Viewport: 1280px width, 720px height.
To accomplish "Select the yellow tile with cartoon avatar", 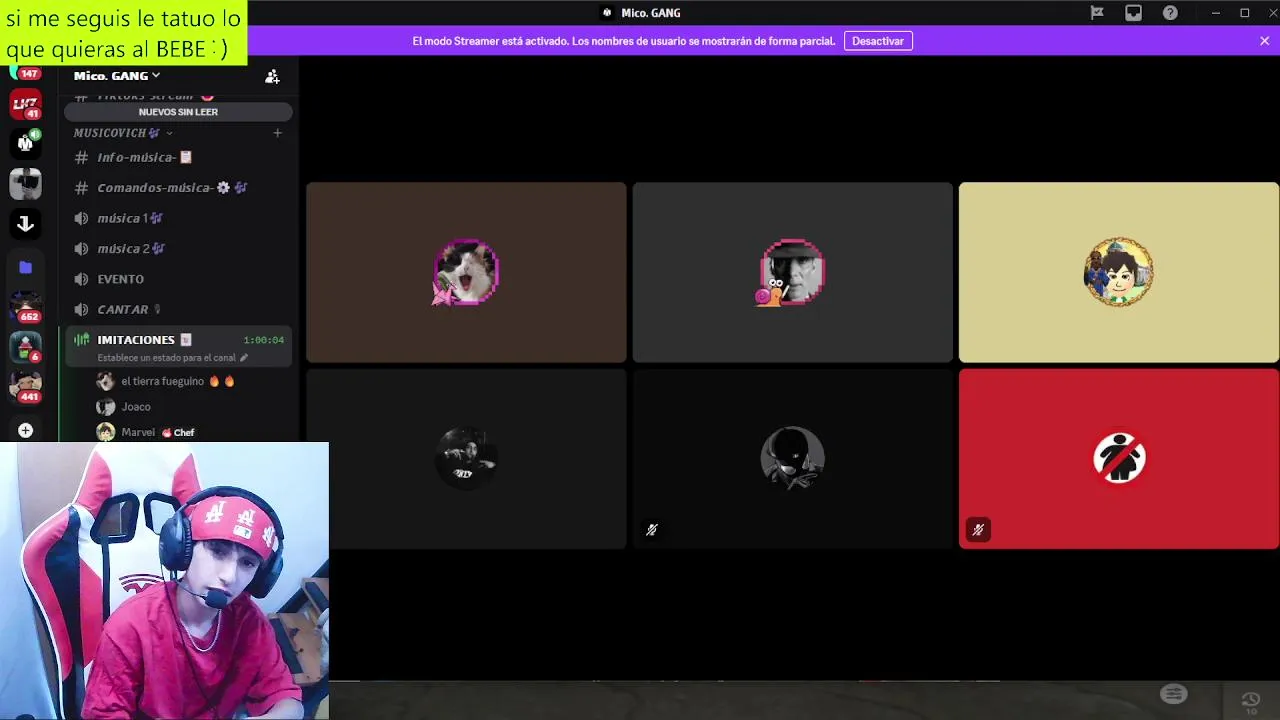I will (1118, 272).
